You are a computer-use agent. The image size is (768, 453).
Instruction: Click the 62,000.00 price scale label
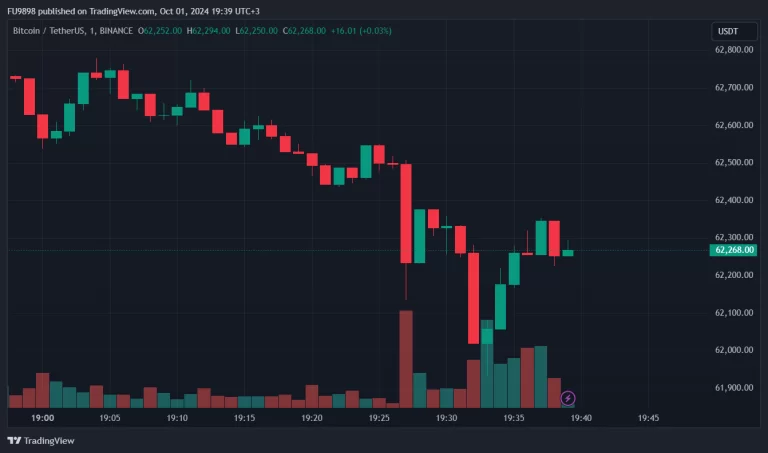coord(733,350)
